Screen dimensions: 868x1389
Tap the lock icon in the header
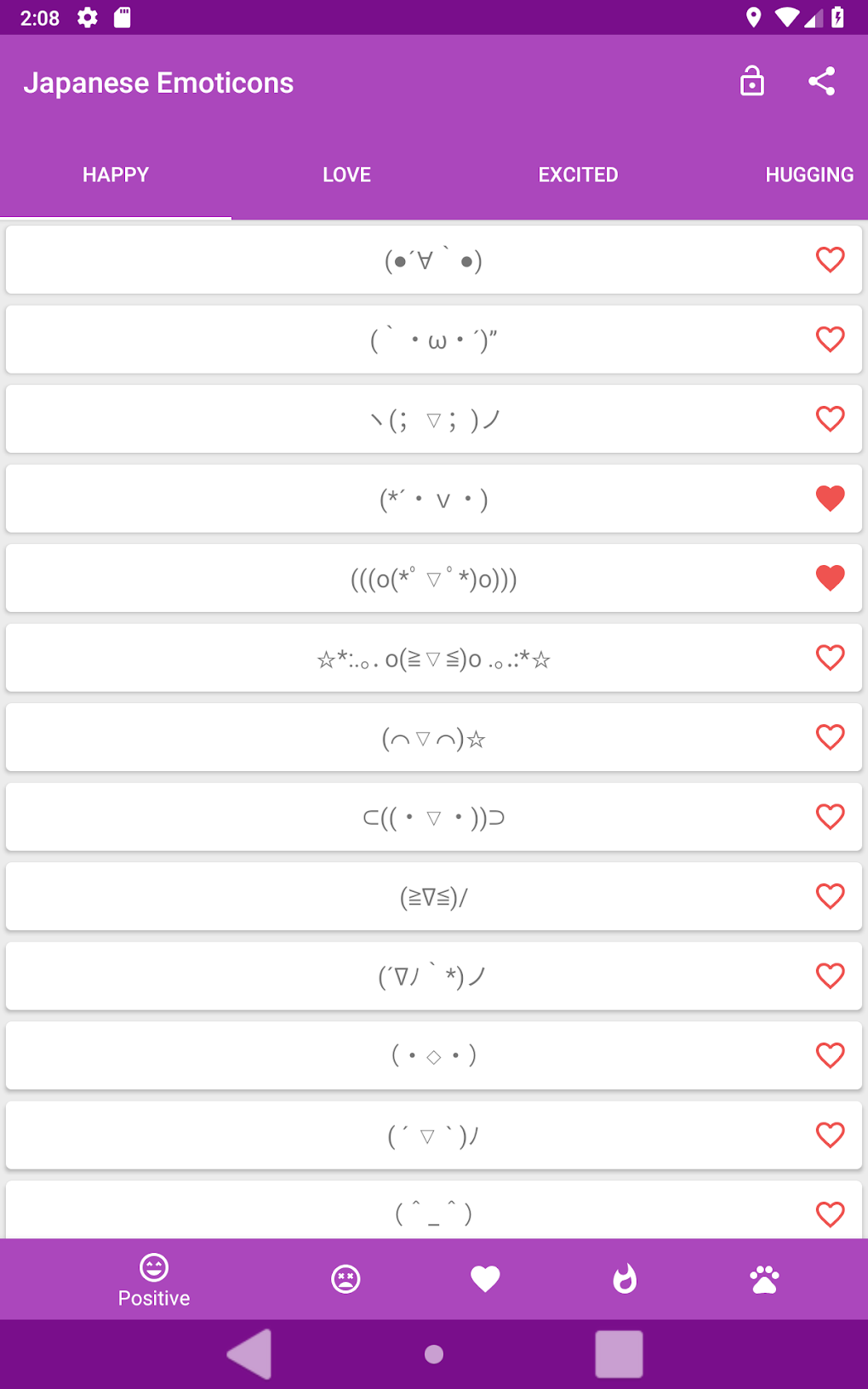pyautogui.click(x=752, y=82)
